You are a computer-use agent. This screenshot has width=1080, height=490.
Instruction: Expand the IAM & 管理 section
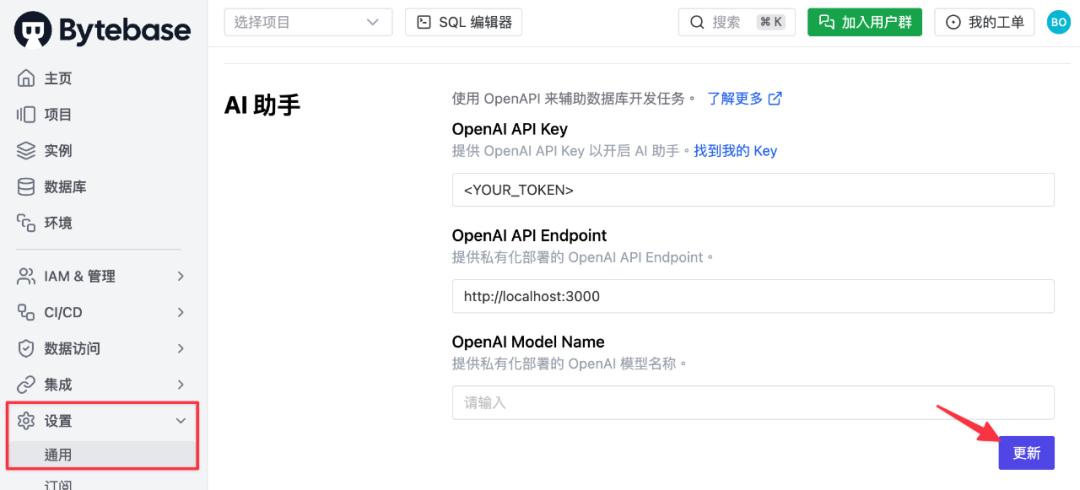(101, 276)
